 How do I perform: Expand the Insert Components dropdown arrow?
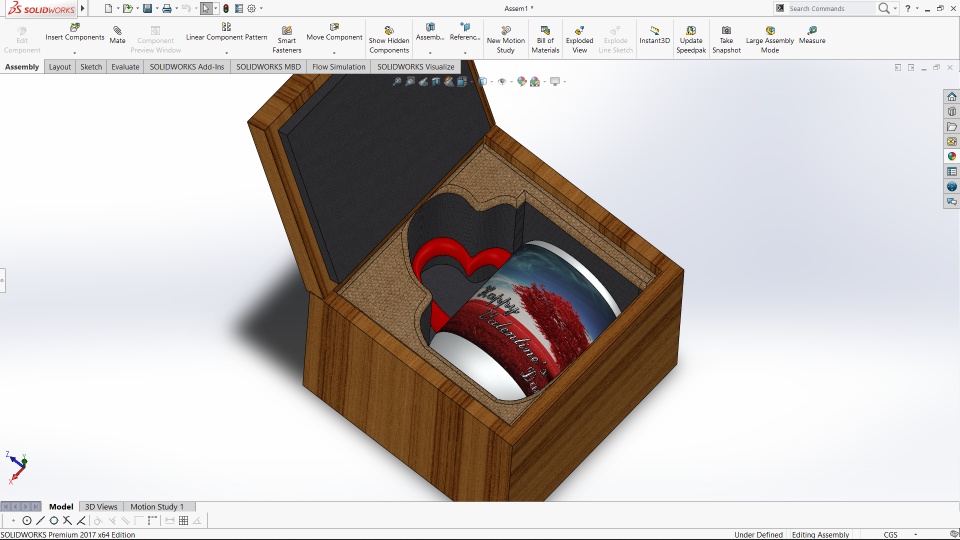click(75, 52)
